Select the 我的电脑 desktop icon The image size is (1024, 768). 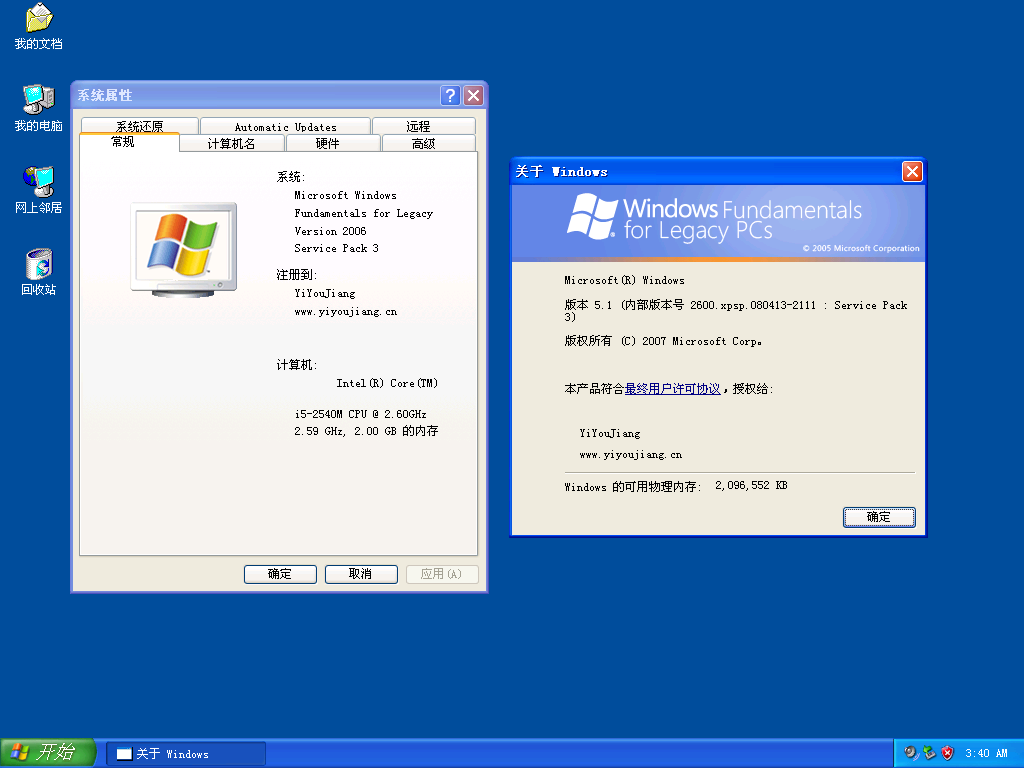39,108
